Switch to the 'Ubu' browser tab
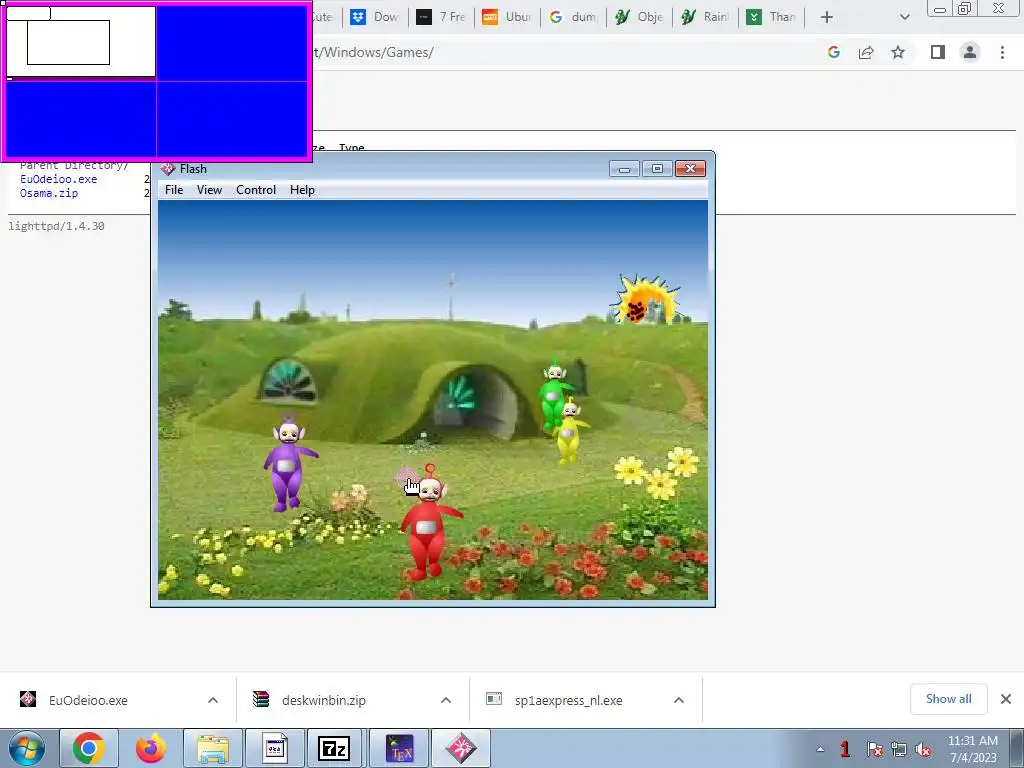Viewport: 1024px width, 768px height. coord(507,17)
